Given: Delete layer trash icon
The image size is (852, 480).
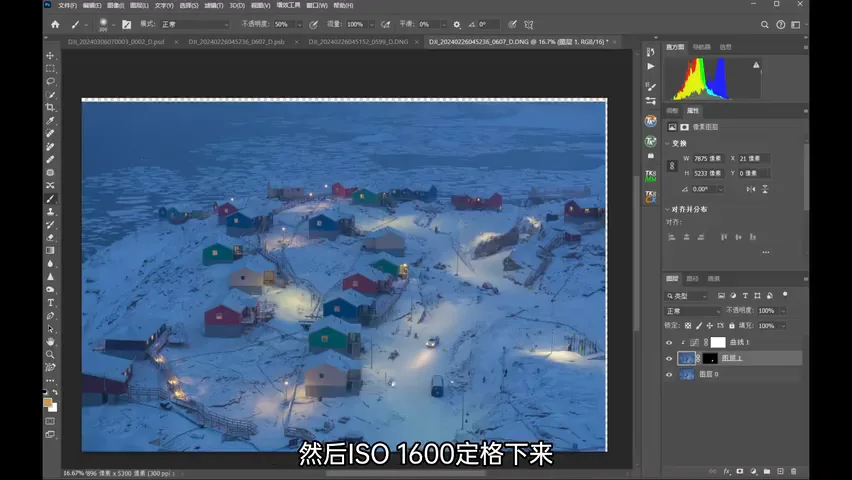Looking at the screenshot, I should [x=793, y=471].
